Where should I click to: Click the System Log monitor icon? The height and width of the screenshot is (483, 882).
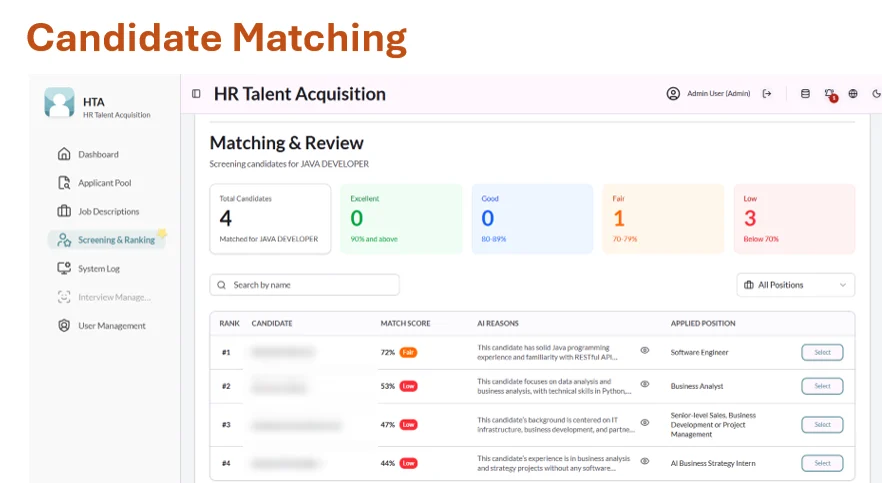[x=64, y=268]
